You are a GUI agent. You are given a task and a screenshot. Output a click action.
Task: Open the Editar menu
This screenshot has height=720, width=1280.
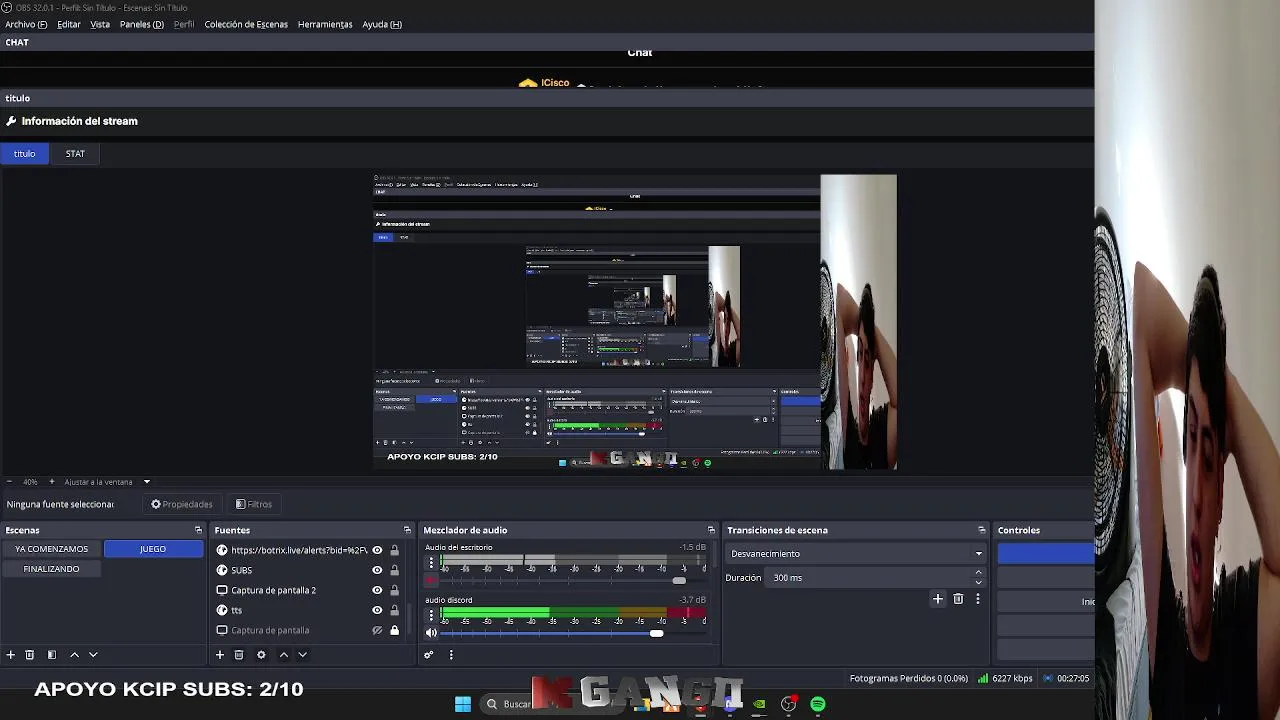tap(69, 24)
